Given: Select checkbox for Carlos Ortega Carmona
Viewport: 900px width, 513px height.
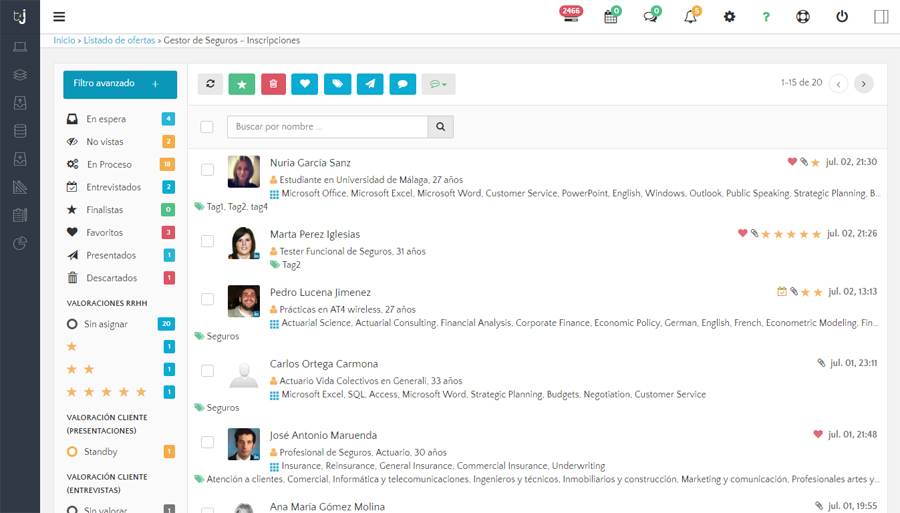Looking at the screenshot, I should pyautogui.click(x=207, y=371).
